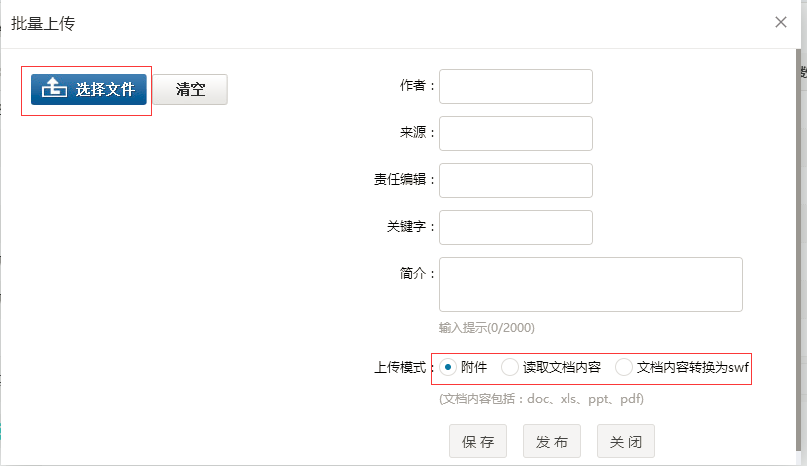Click inside the 简介 text area
The width and height of the screenshot is (807, 466).
pos(590,284)
